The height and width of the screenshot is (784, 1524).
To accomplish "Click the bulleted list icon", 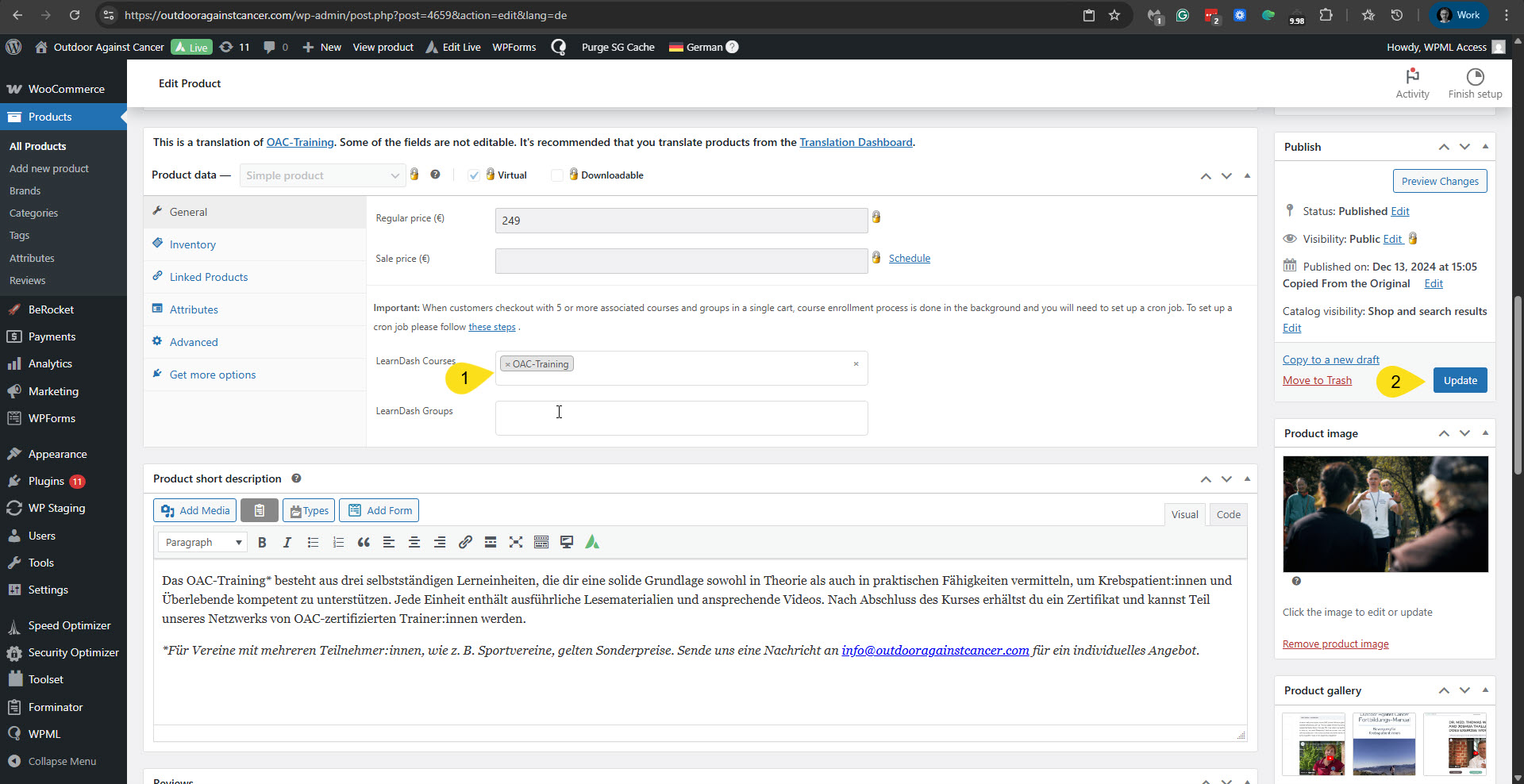I will point(313,542).
